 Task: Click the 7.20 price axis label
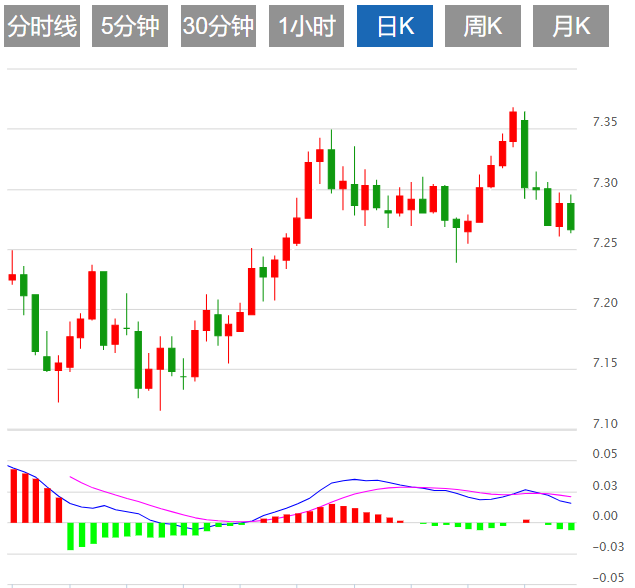click(605, 303)
